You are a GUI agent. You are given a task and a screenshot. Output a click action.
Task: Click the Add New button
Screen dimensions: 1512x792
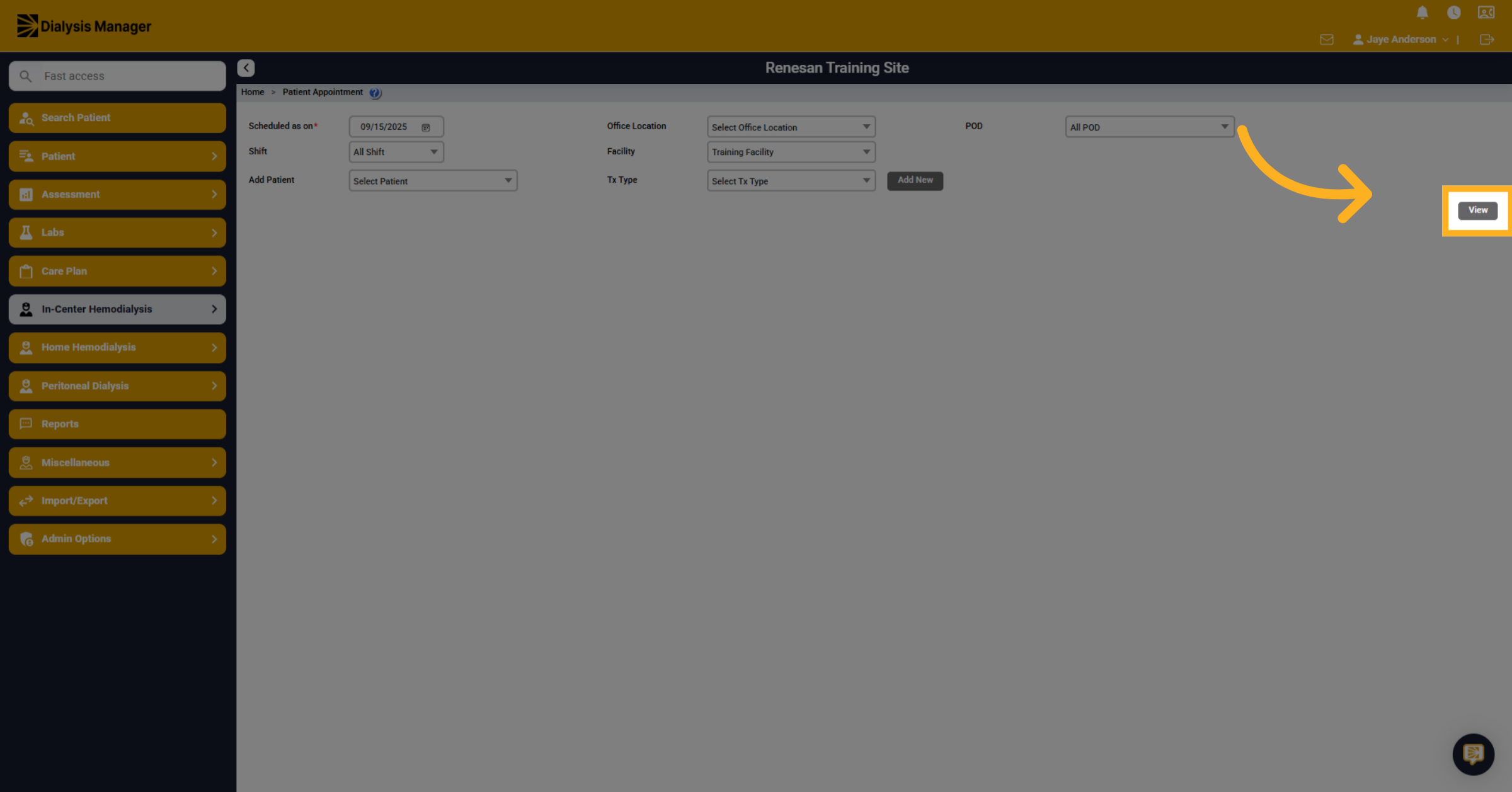point(915,180)
